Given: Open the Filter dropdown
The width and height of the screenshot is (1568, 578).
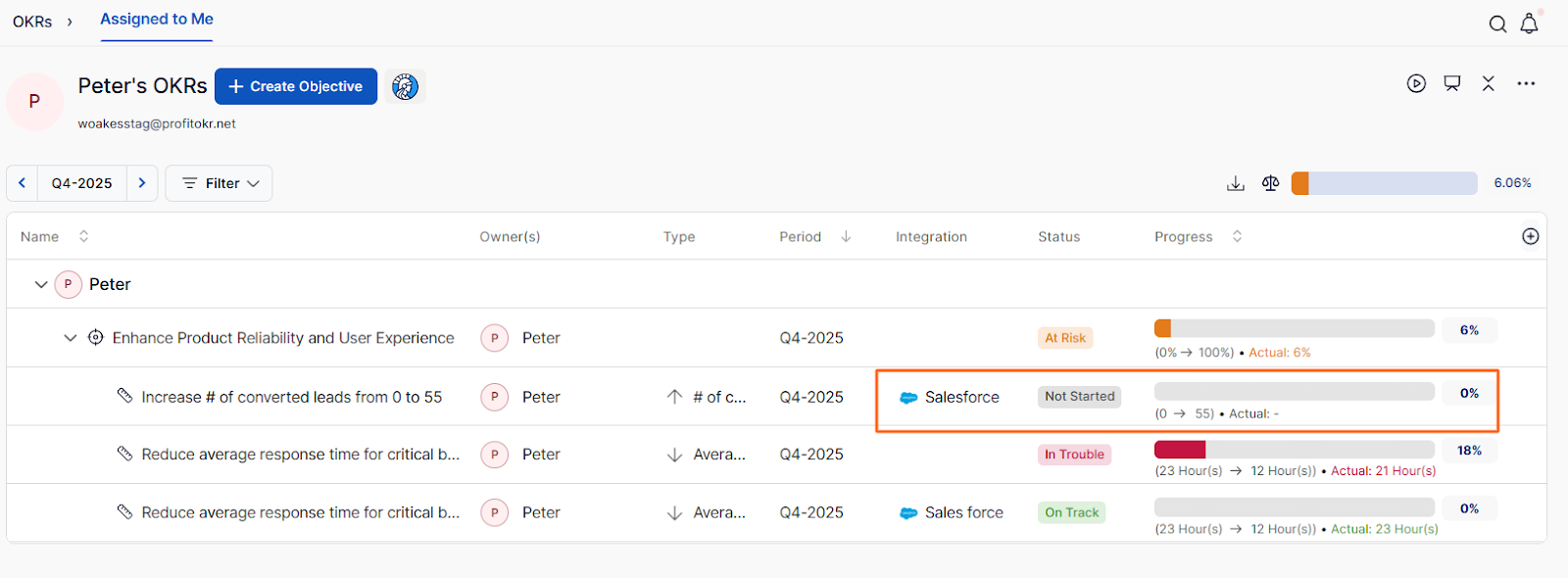Looking at the screenshot, I should tap(220, 183).
